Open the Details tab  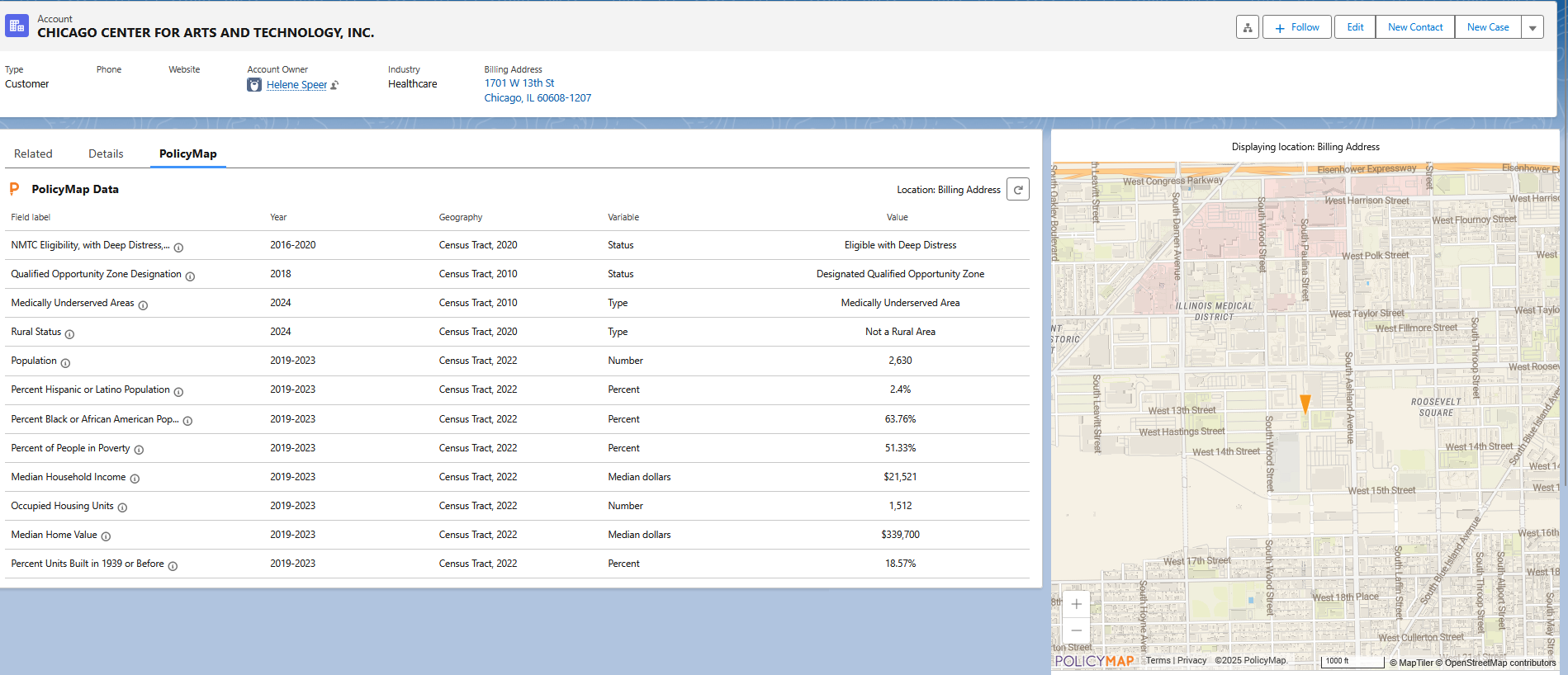click(106, 153)
